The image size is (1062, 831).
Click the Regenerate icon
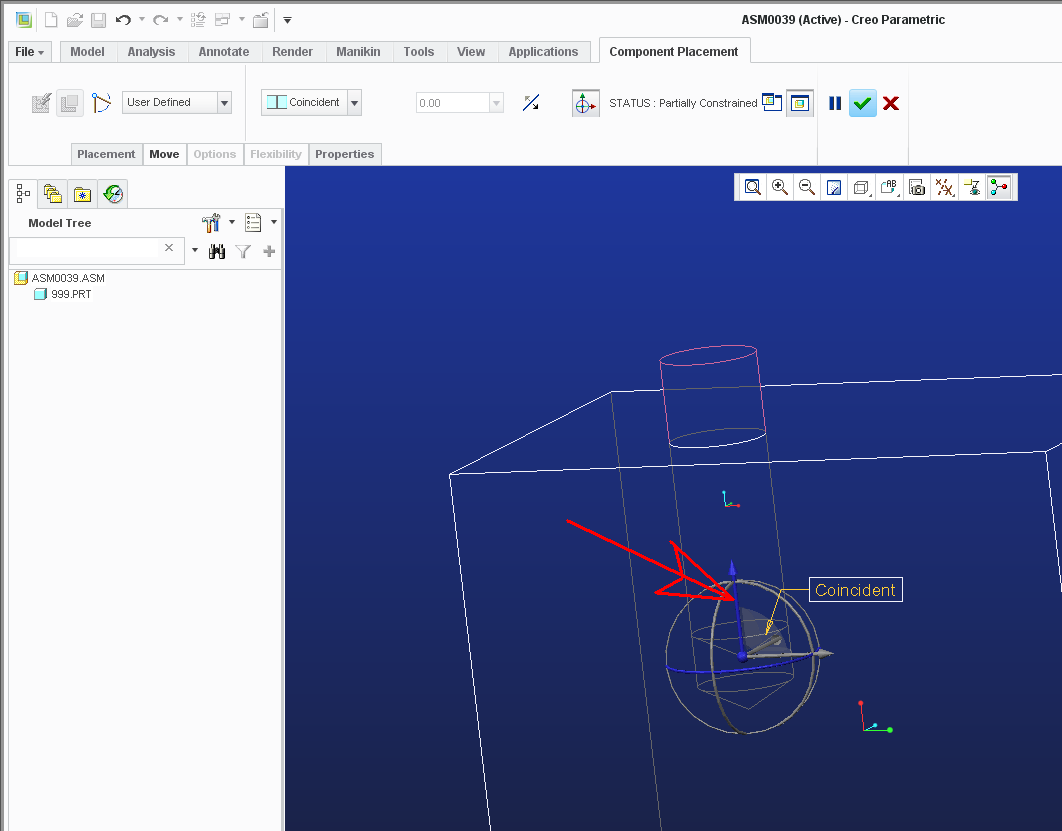pyautogui.click(x=198, y=20)
